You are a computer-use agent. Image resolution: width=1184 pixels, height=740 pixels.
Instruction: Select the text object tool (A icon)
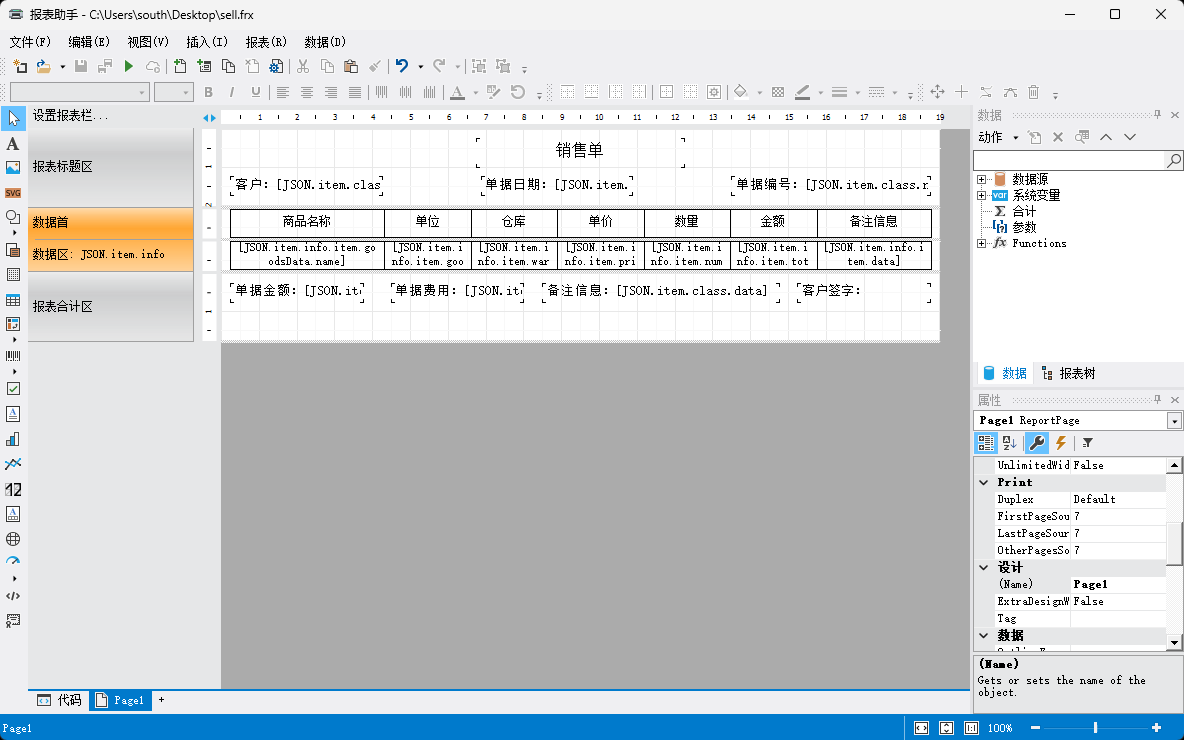pyautogui.click(x=13, y=144)
